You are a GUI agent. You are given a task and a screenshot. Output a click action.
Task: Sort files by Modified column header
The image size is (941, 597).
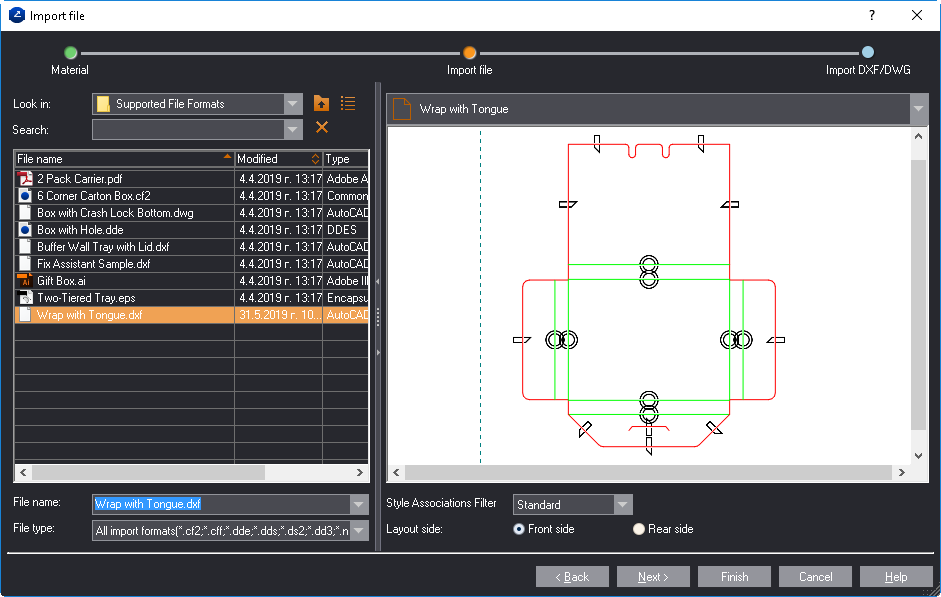272,159
